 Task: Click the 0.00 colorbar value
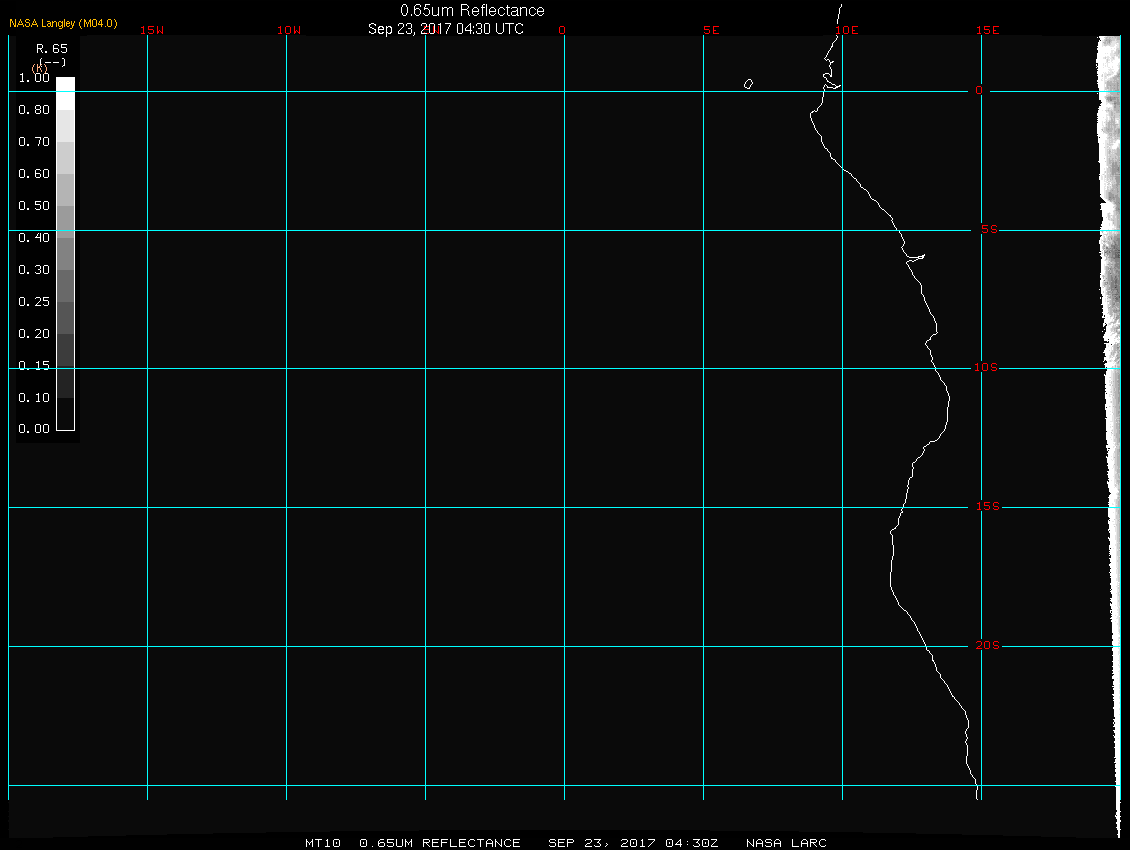(34, 429)
